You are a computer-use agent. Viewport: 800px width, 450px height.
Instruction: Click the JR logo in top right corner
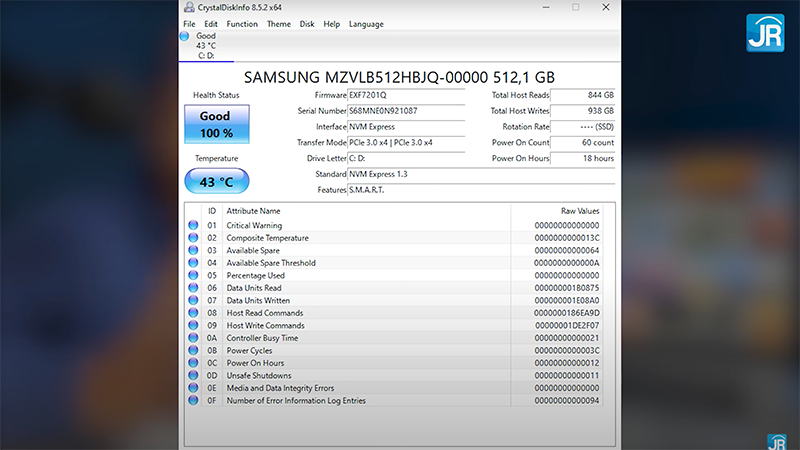765,32
